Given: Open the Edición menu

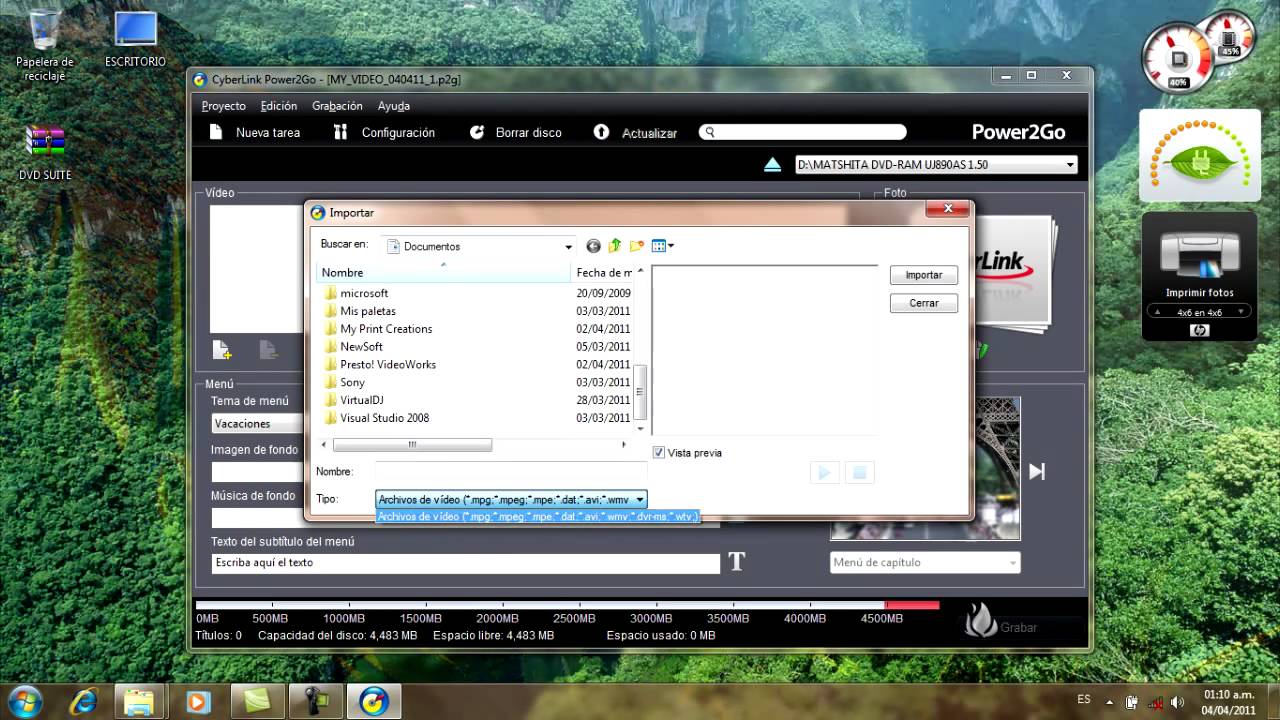Looking at the screenshot, I should [x=279, y=106].
